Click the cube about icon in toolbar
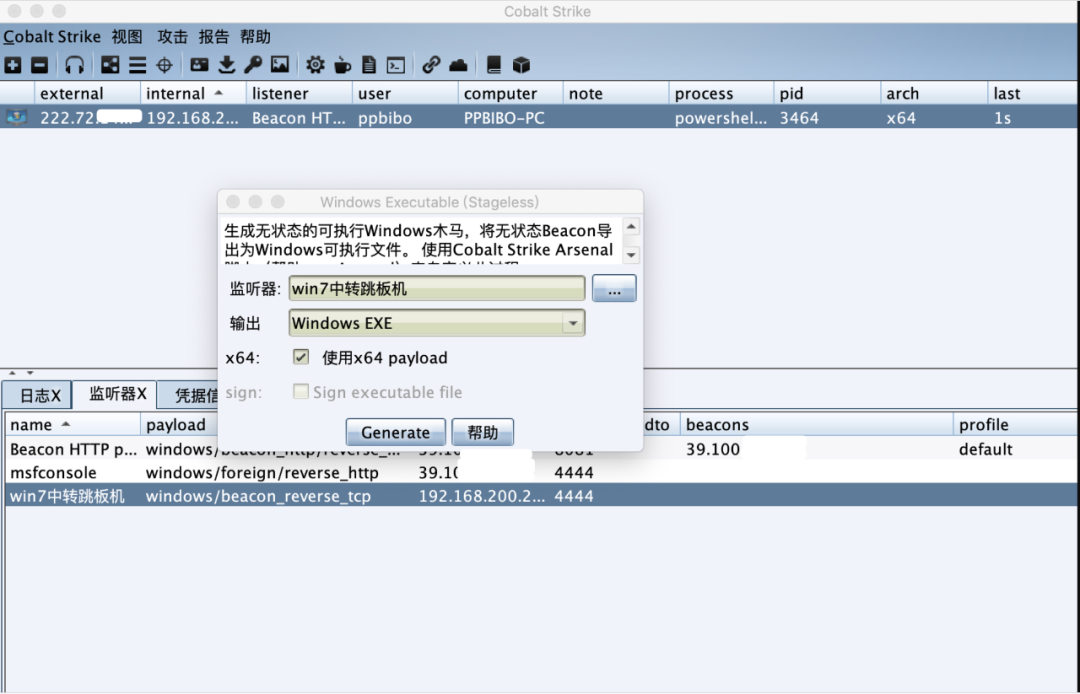Viewport: 1080px width, 694px height. 521,65
